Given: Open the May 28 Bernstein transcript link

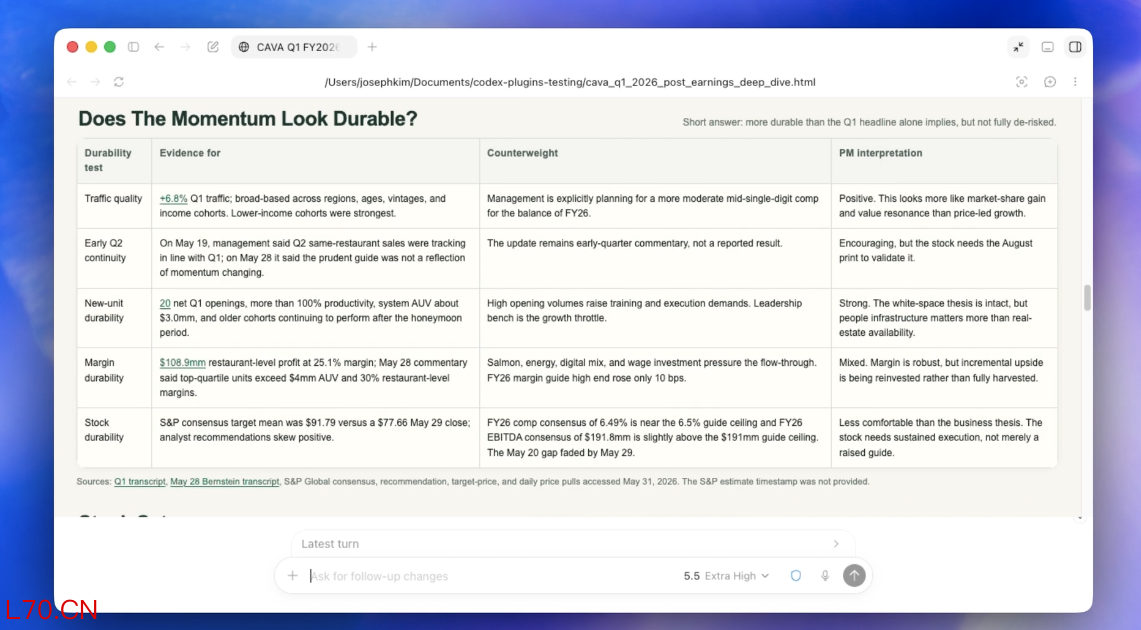Looking at the screenshot, I should (x=225, y=482).
